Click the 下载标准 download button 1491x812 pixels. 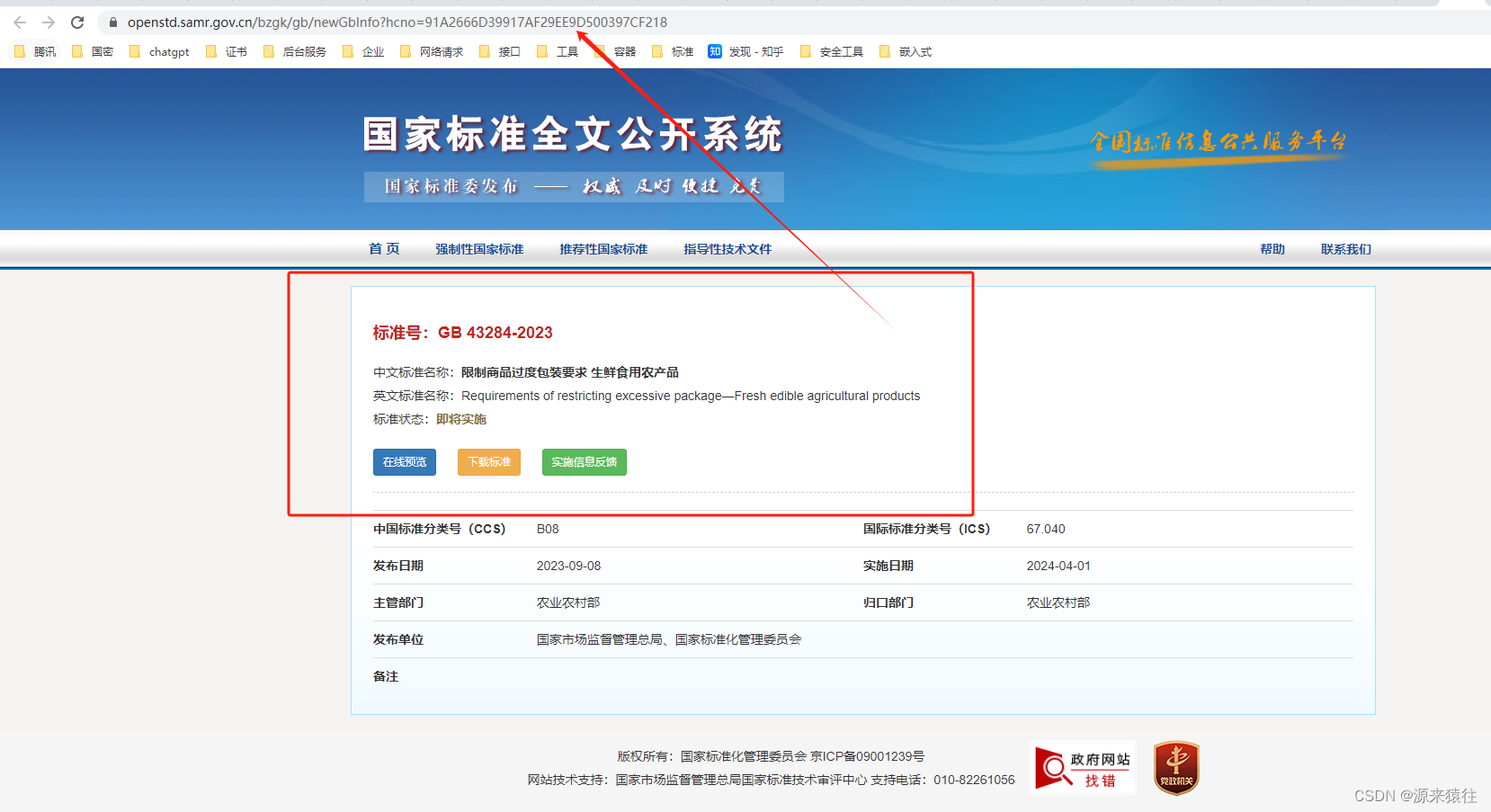pos(488,462)
